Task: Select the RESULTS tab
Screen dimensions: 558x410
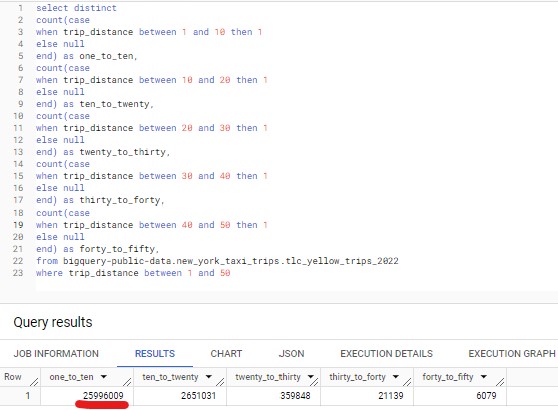Action: click(x=155, y=353)
